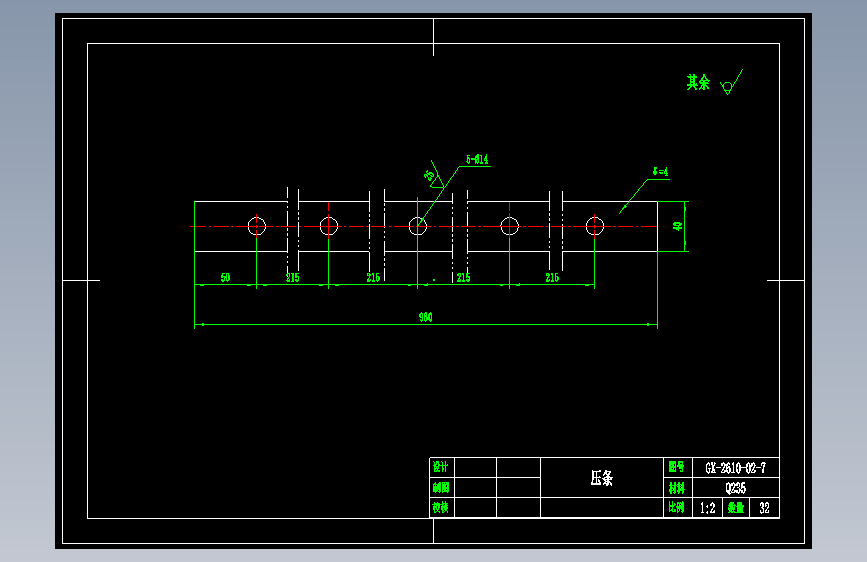
Task: Click the roughness value 25 on the leader
Action: (430, 175)
